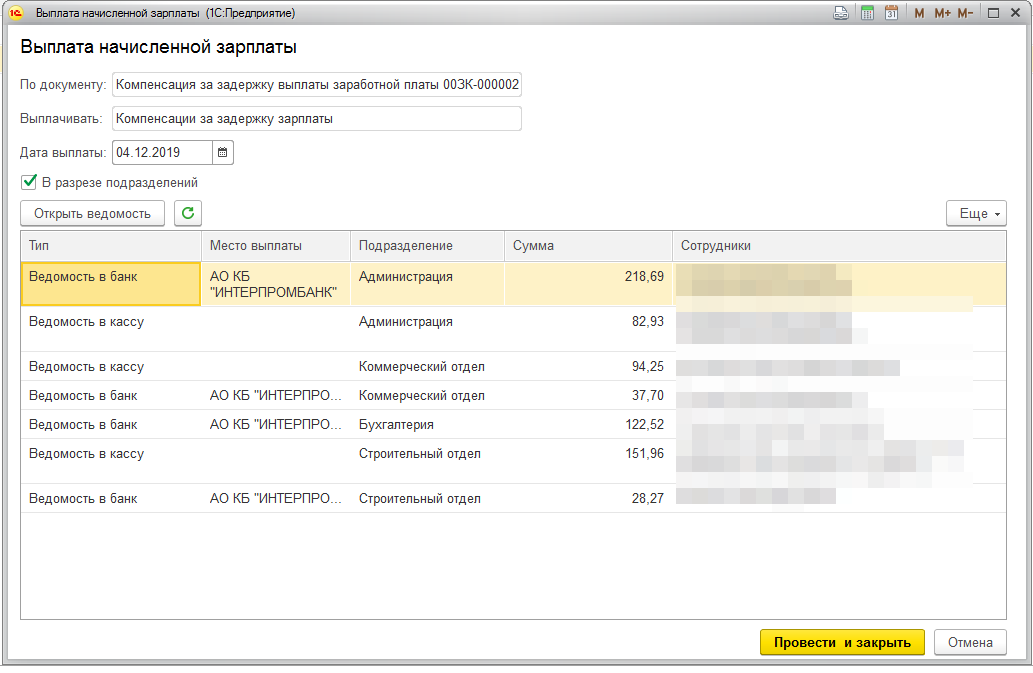The image size is (1033, 673).
Task: Select amount cell 94,25
Action: [588, 366]
